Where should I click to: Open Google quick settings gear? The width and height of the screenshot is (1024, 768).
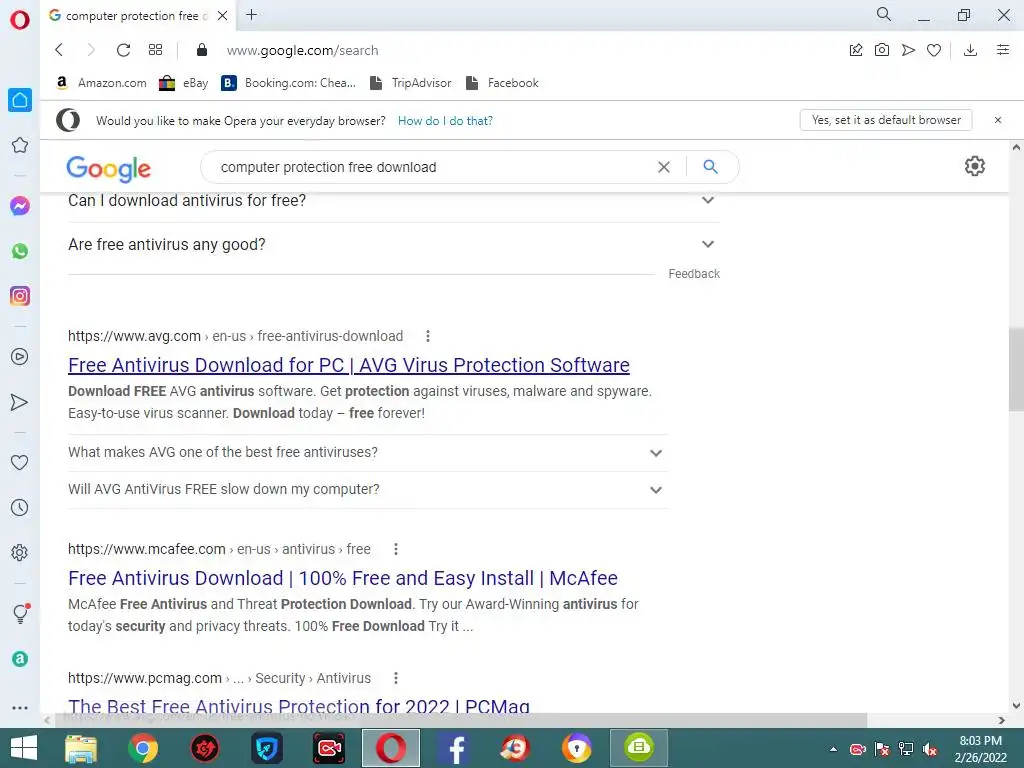click(x=974, y=166)
